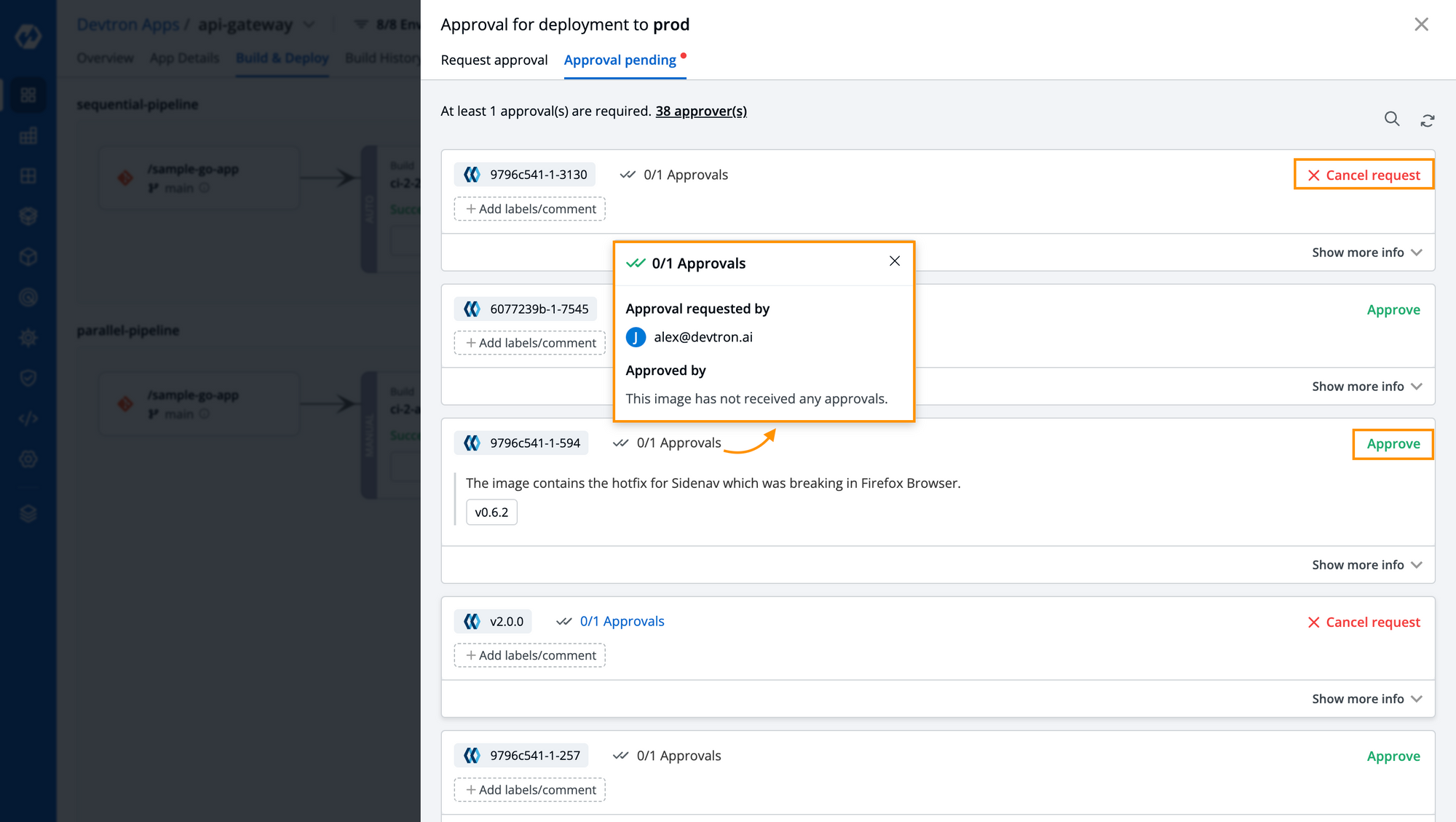1456x822 pixels.
Task: Switch to the Request approval tab
Action: click(494, 60)
